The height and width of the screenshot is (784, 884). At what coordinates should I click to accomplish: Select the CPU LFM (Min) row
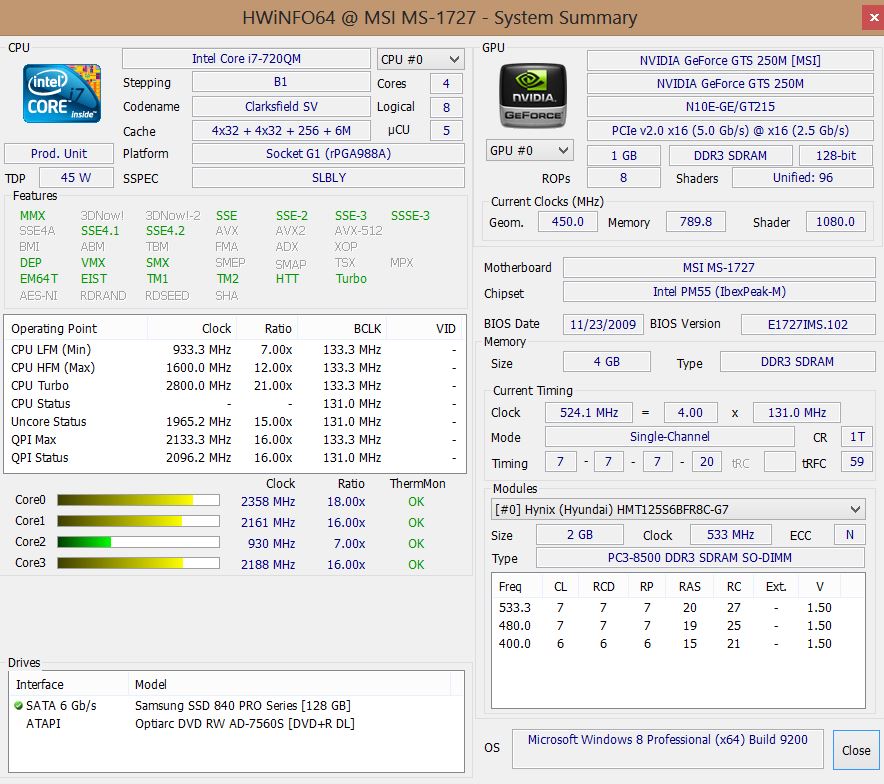235,349
